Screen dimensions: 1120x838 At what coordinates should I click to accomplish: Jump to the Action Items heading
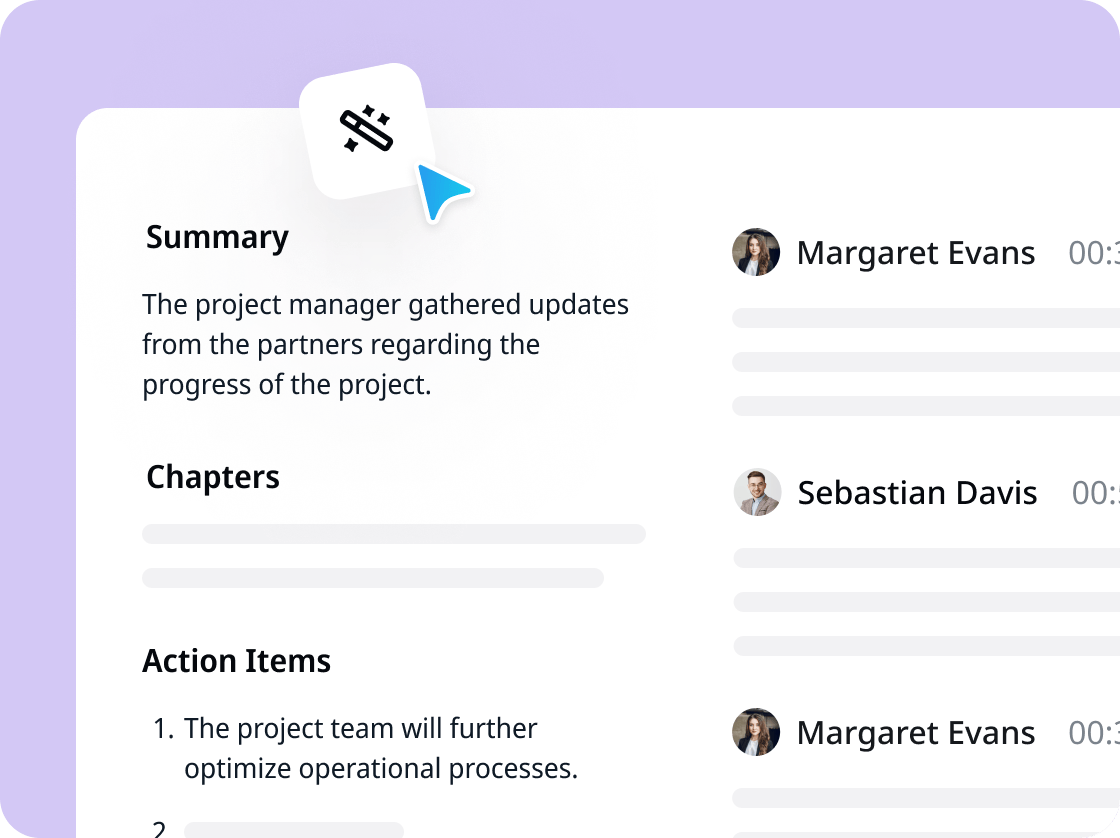click(237, 661)
